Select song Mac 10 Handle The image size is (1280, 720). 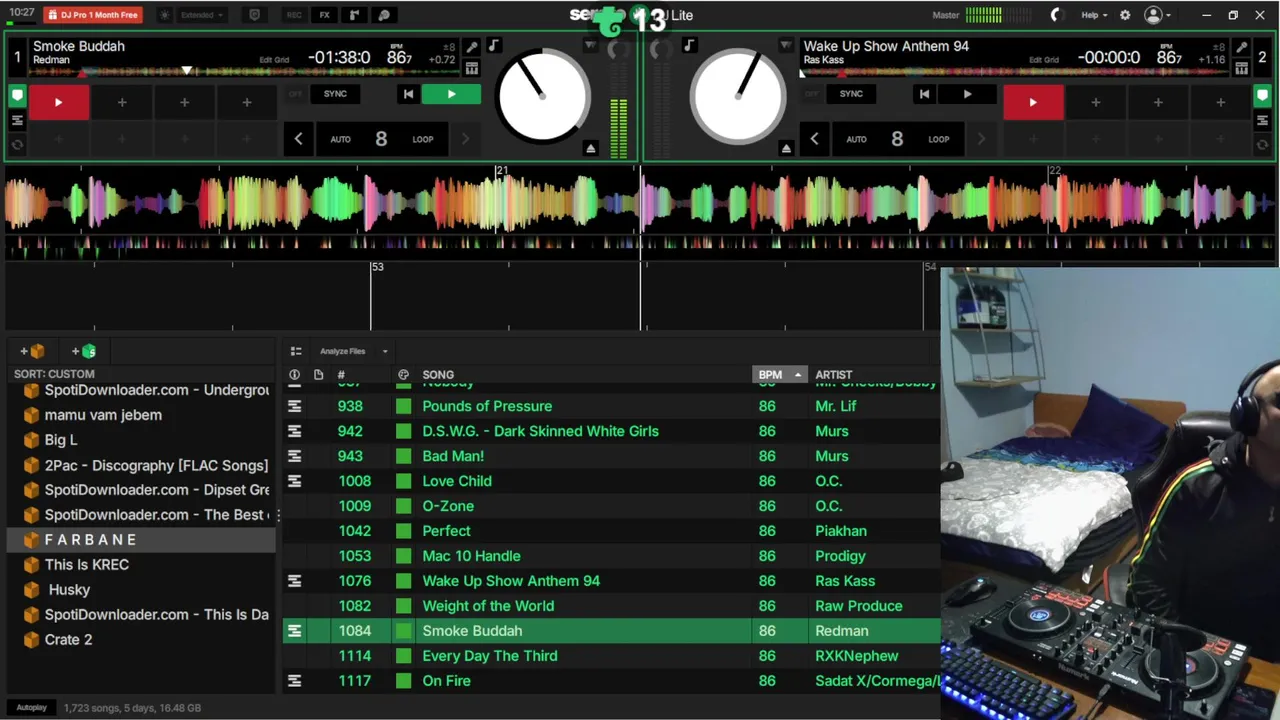click(x=471, y=556)
